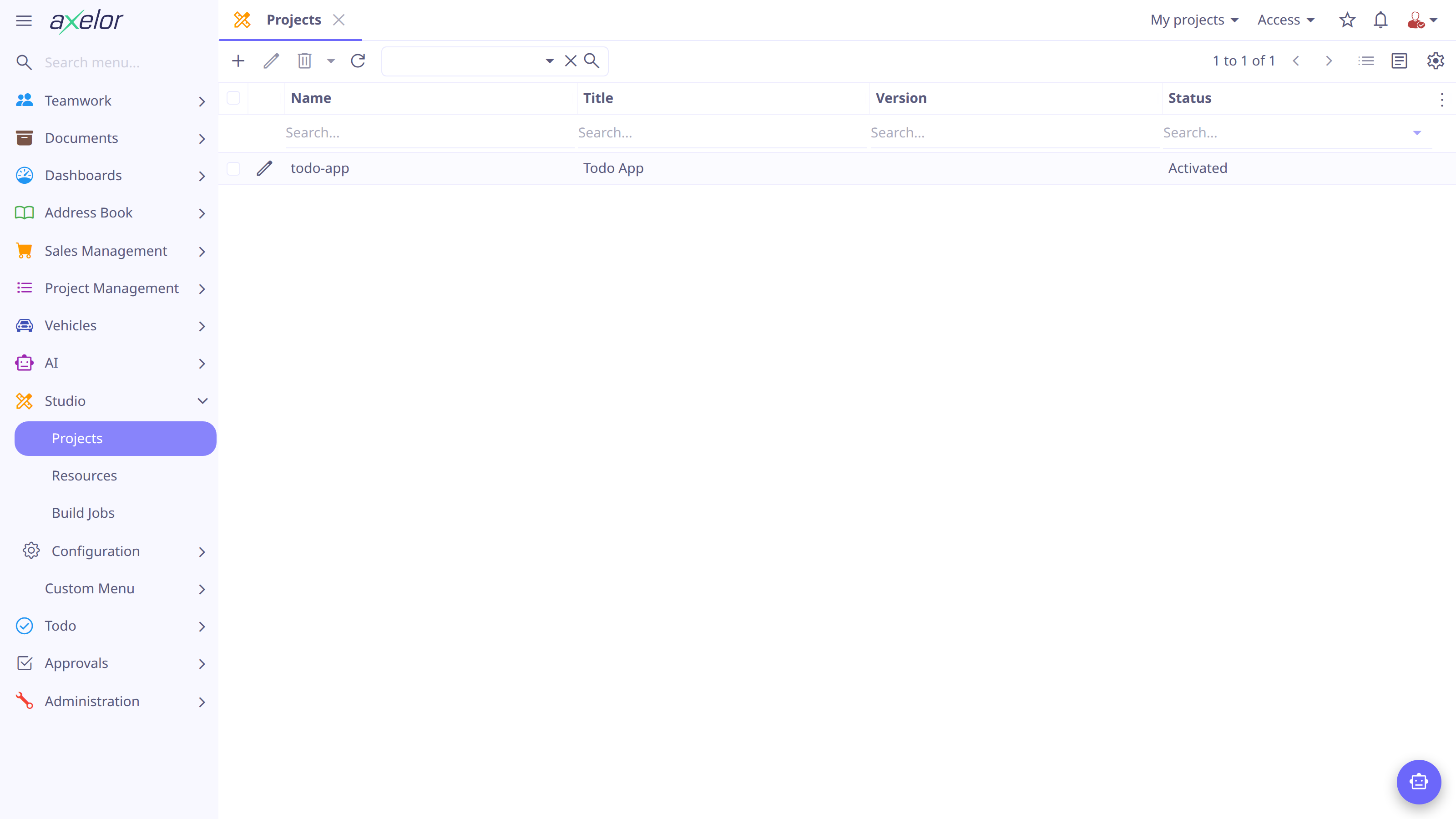
Task: Go to next page arrow
Action: [1329, 61]
